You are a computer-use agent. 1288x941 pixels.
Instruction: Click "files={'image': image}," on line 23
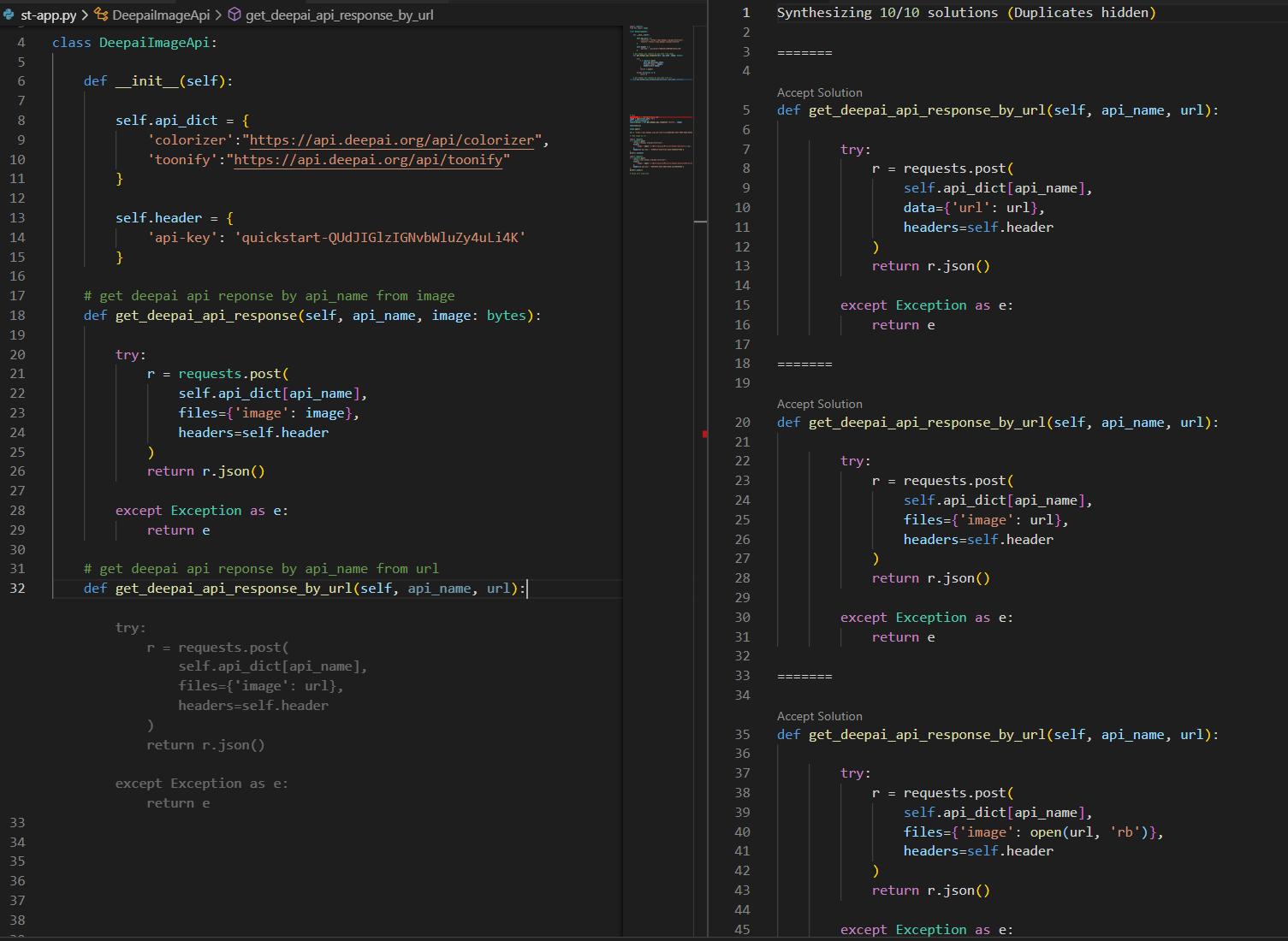pyautogui.click(x=269, y=412)
